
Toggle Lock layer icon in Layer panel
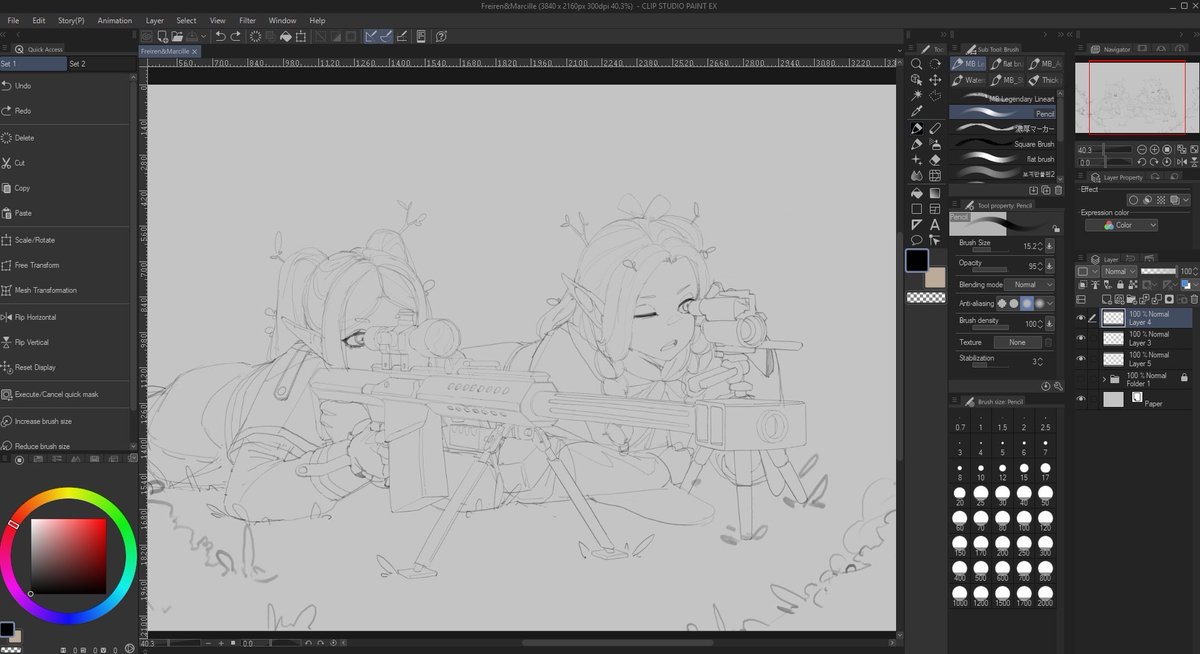pos(1120,285)
